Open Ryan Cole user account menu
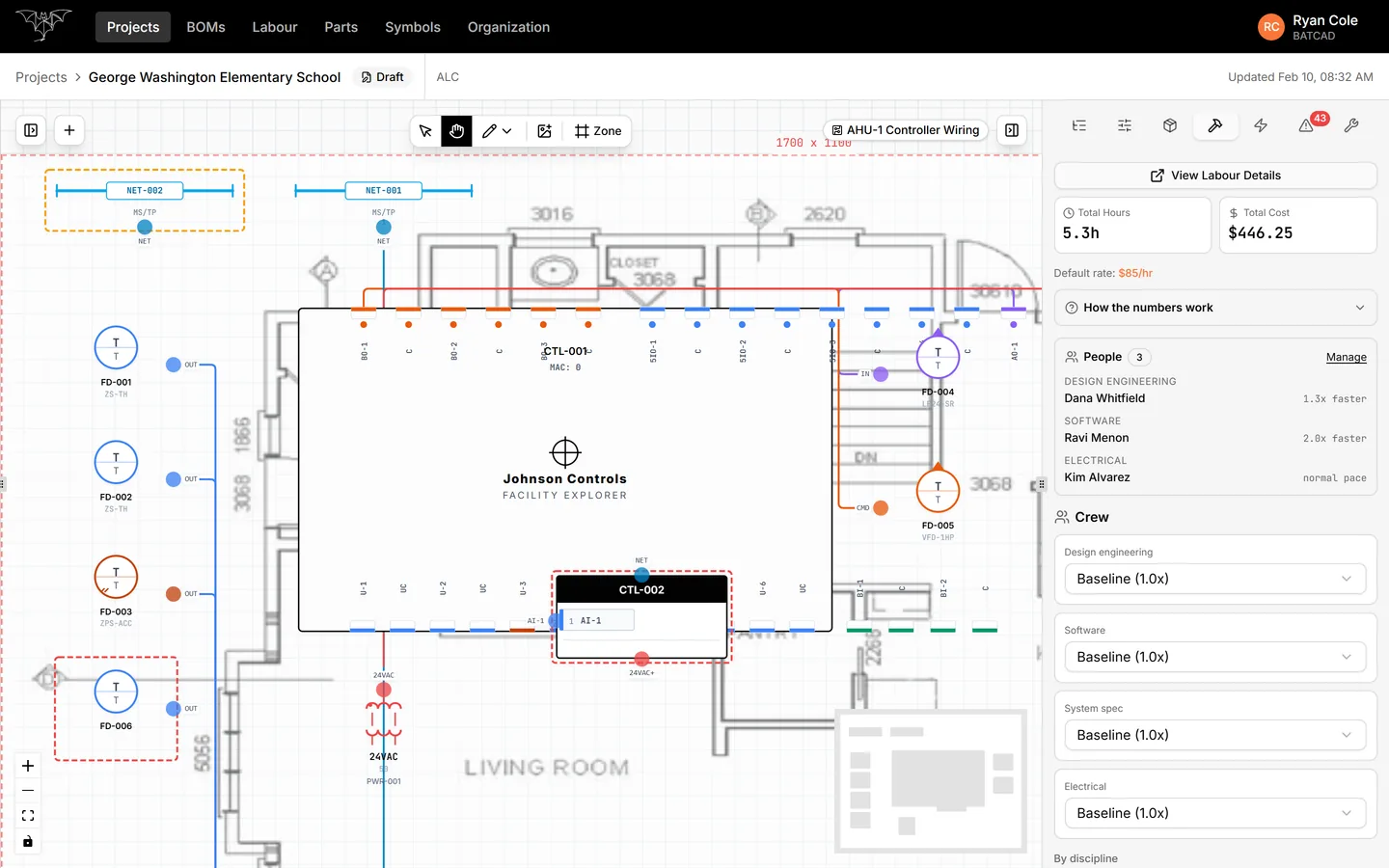Viewport: 1389px width, 868px height. click(1309, 27)
